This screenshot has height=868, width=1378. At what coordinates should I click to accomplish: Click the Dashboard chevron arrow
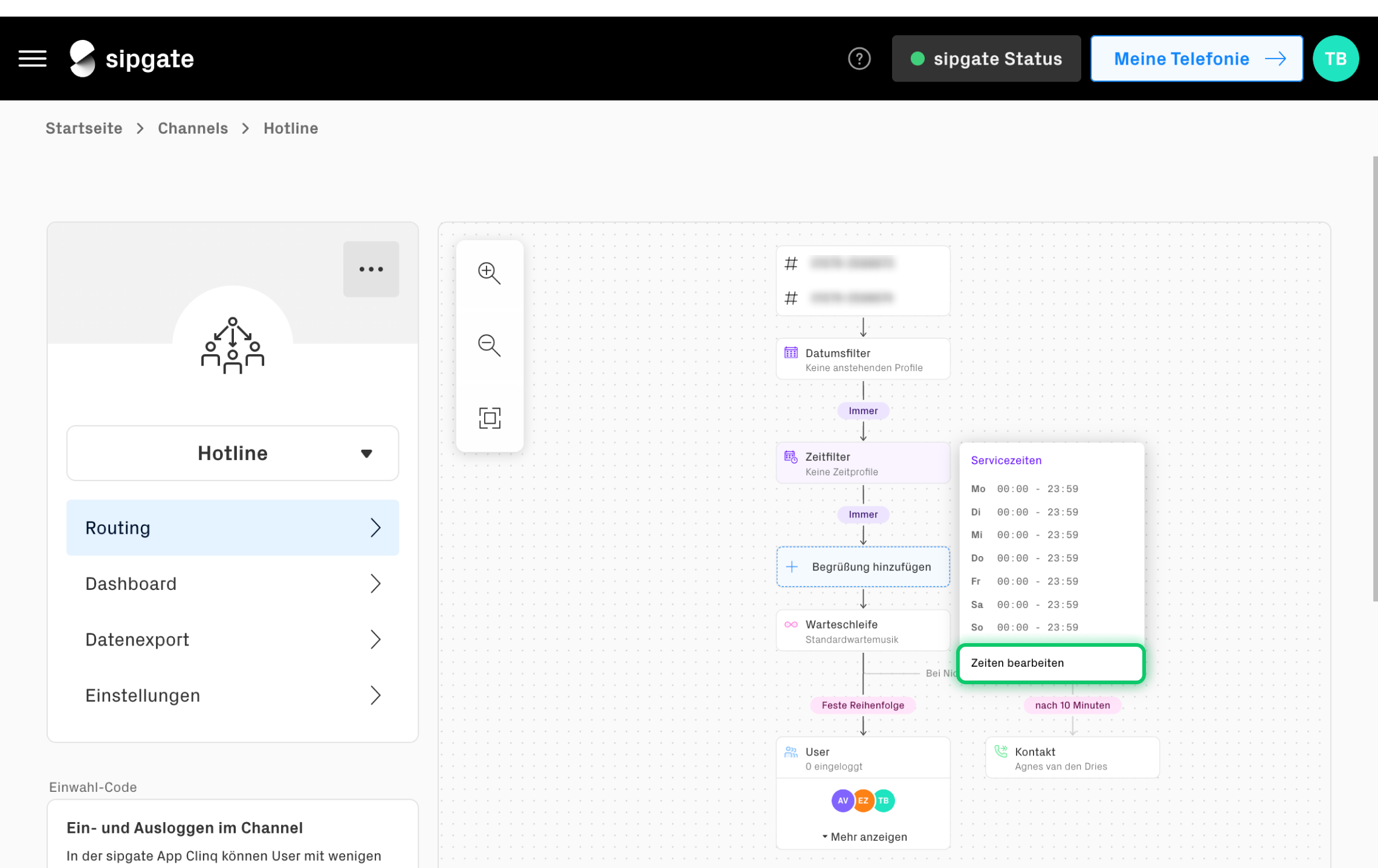[375, 583]
